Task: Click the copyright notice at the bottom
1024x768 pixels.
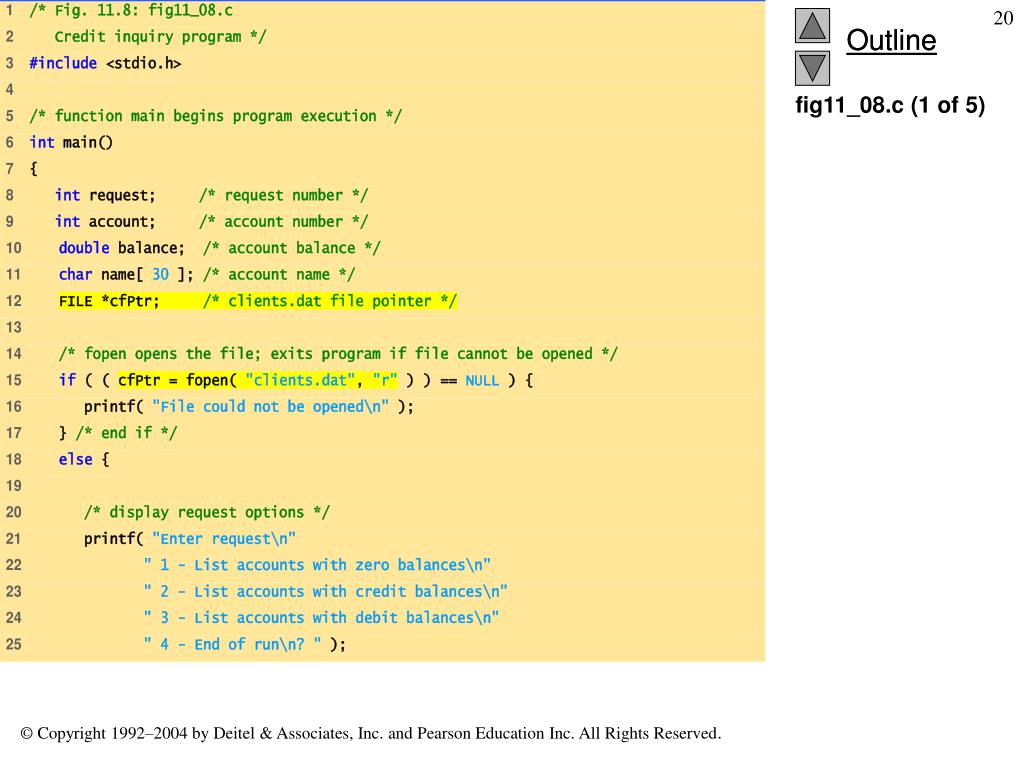Action: [371, 733]
